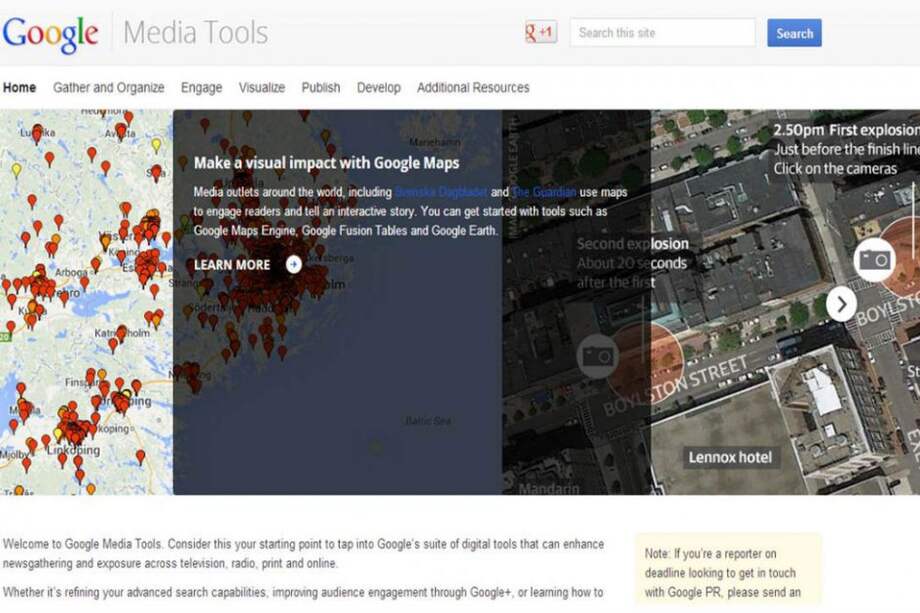The width and height of the screenshot is (920, 613).
Task: Select Gather and Organize in the navigation
Action: [x=108, y=87]
